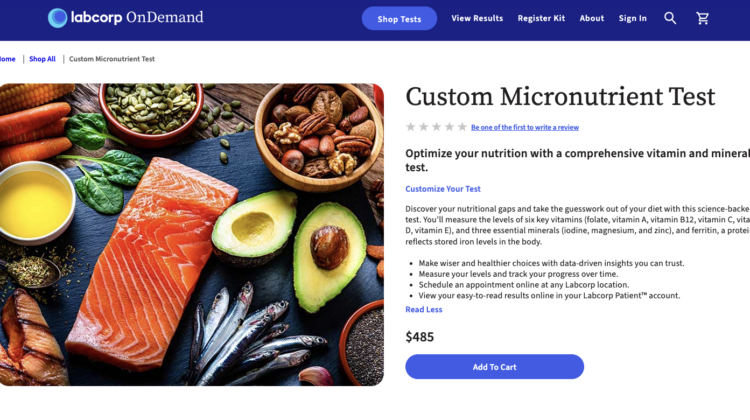The height and width of the screenshot is (420, 750).
Task: Go to Shop All breadcrumb
Action: point(42,59)
